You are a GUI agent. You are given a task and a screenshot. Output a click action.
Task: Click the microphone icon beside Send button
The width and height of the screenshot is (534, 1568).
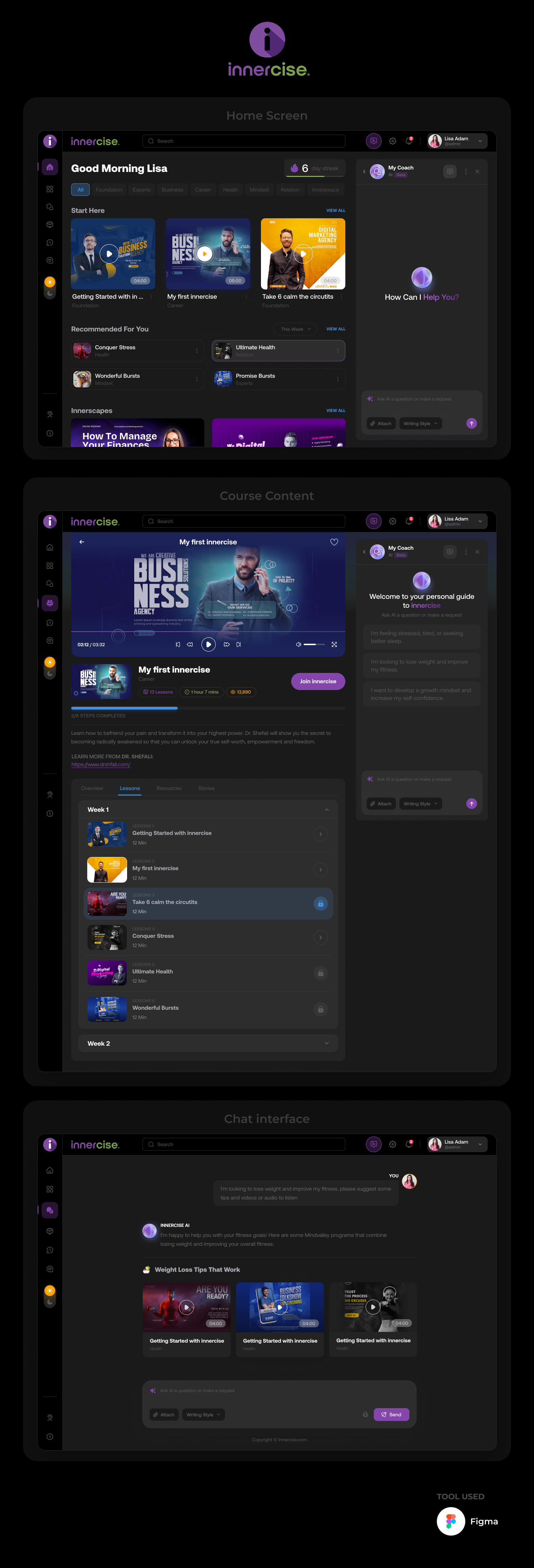[365, 1414]
